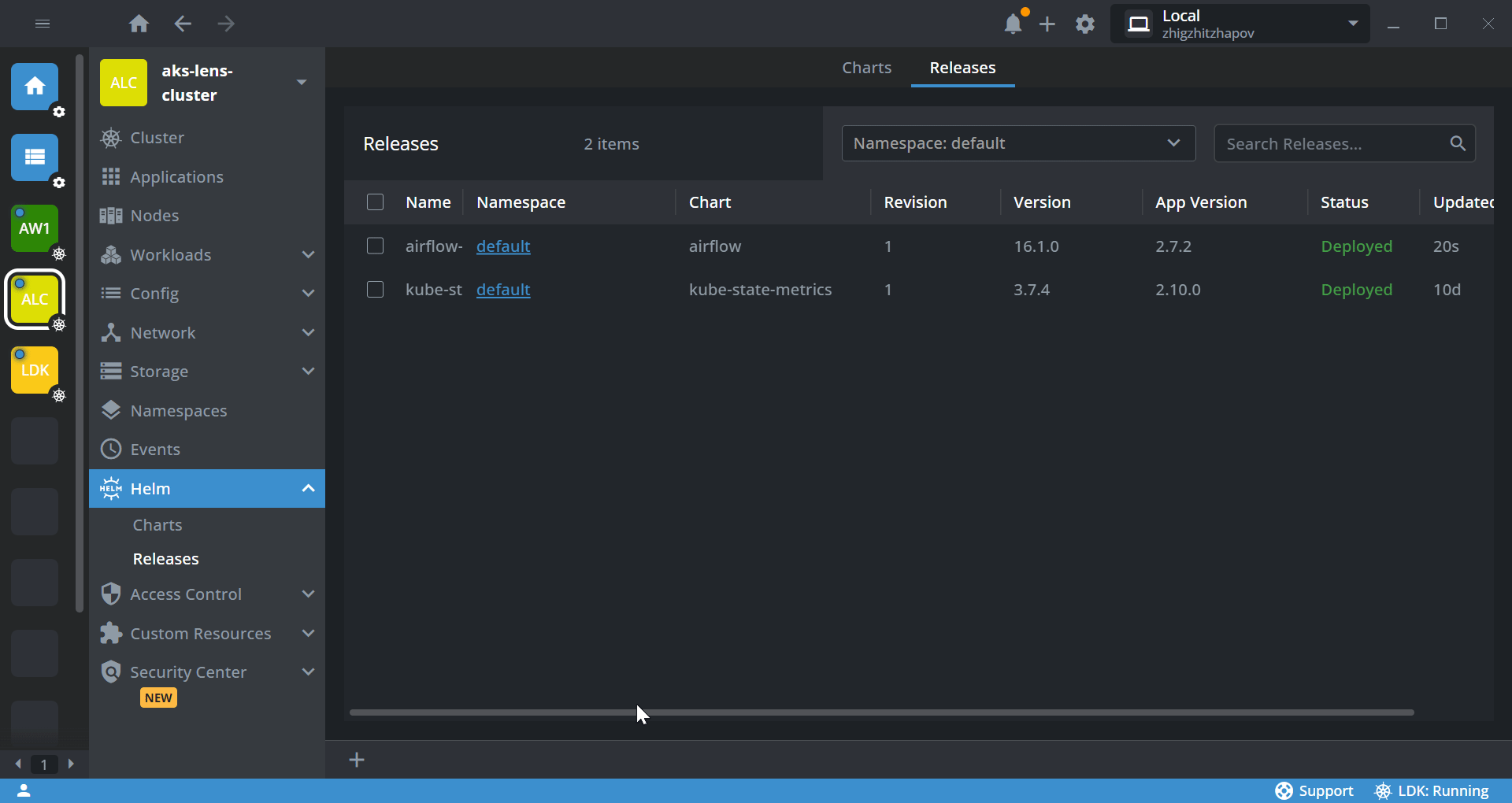Screen dimensions: 1512x803
Task: Click the catalog list icon in hotbar
Action: [35, 157]
